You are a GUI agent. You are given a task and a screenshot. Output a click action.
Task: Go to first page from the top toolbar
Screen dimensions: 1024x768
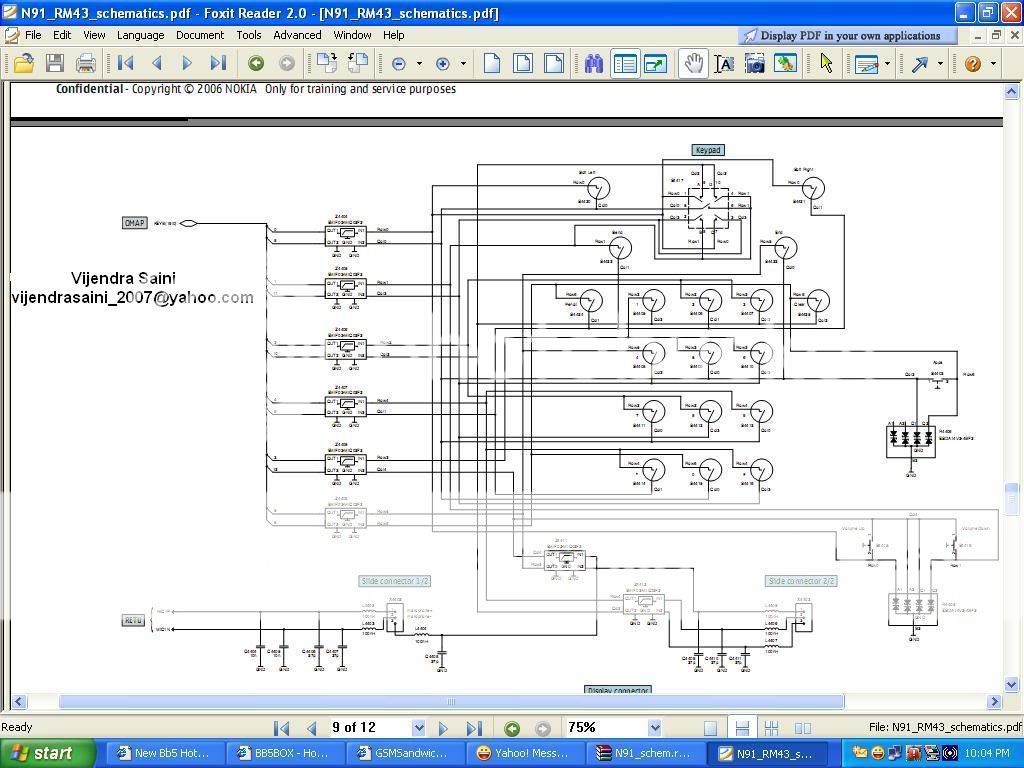click(125, 63)
